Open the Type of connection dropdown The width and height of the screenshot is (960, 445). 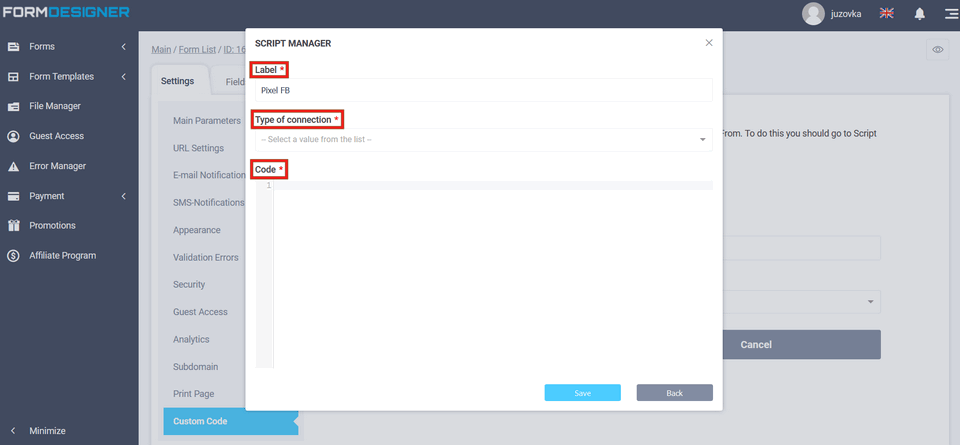(484, 140)
